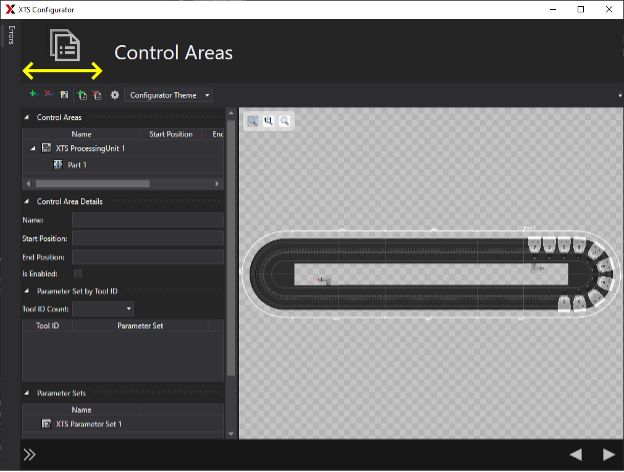Open the Configurator Theme dropdown
The width and height of the screenshot is (624, 472).
pyautogui.click(x=169, y=96)
